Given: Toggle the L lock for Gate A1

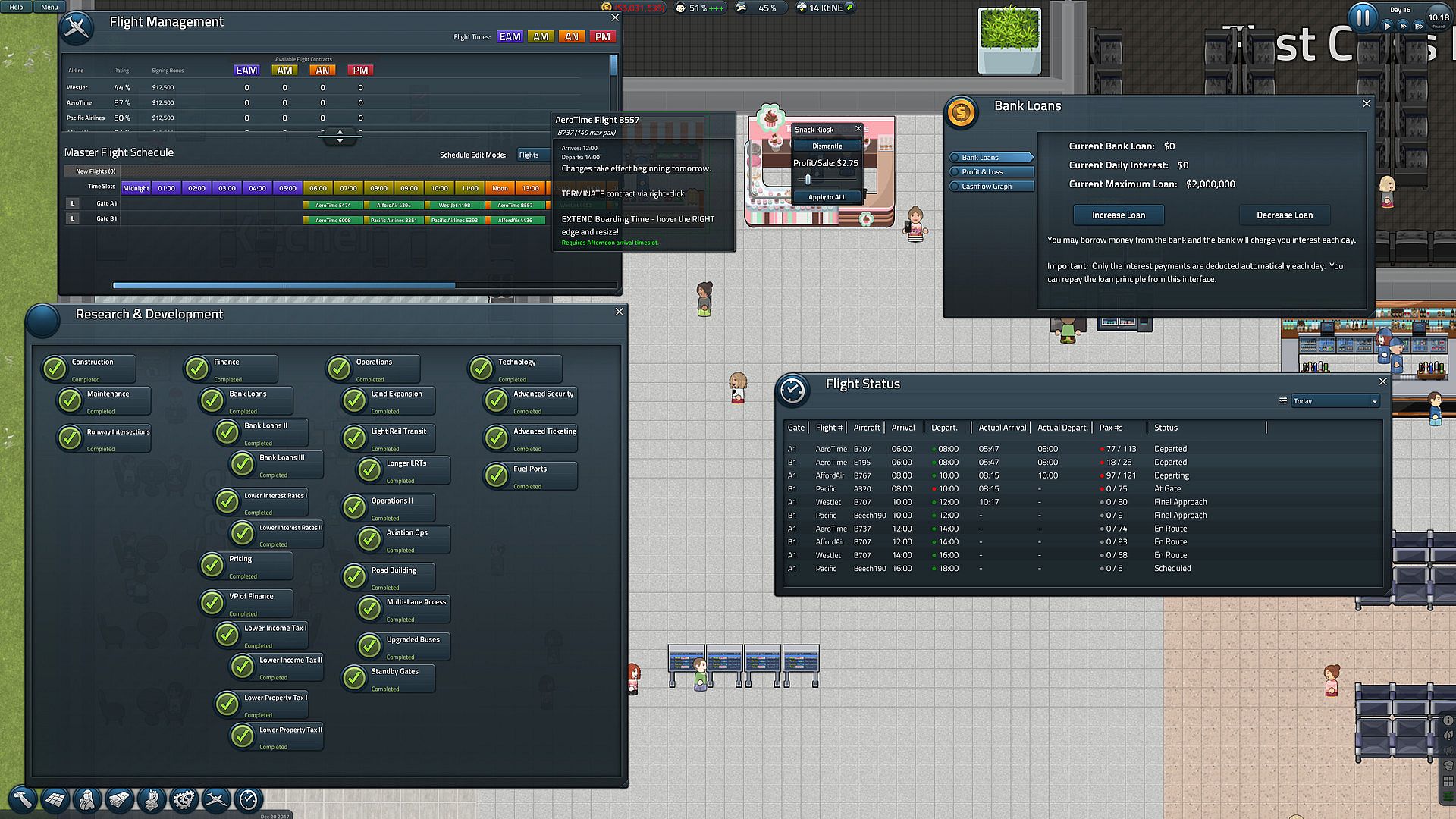Looking at the screenshot, I should point(72,203).
